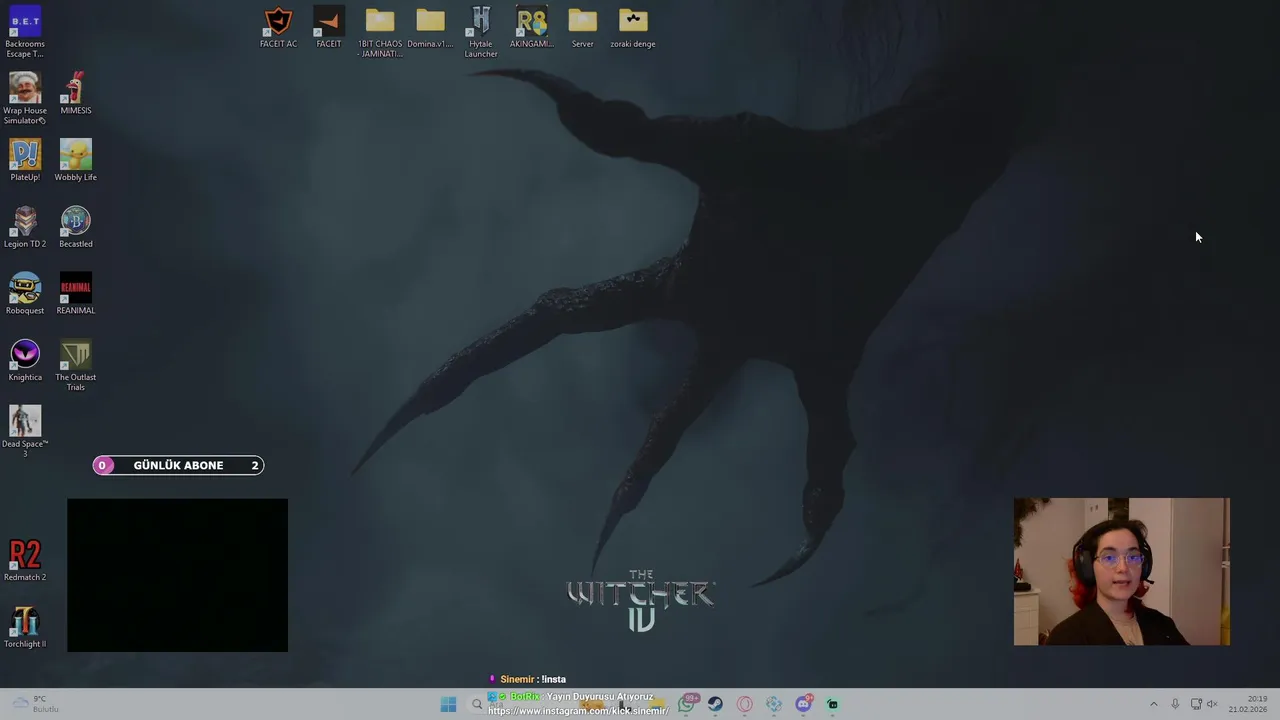Open the Server folder
The image size is (1280, 720).
583,27
